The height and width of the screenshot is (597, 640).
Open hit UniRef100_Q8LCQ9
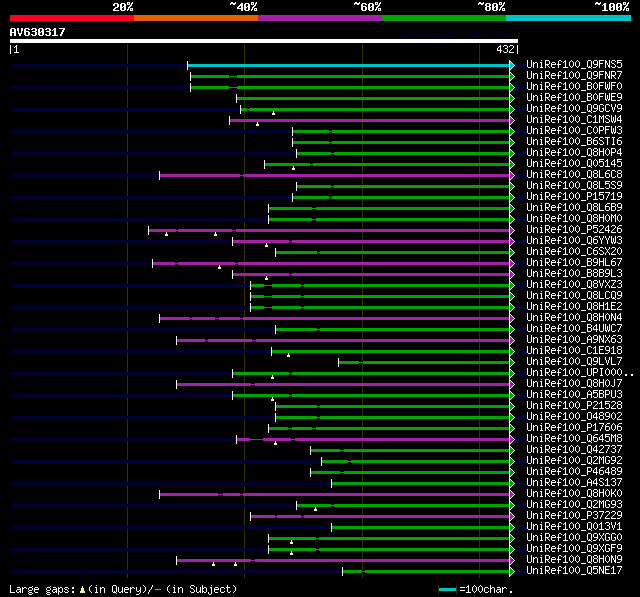[x=574, y=296]
